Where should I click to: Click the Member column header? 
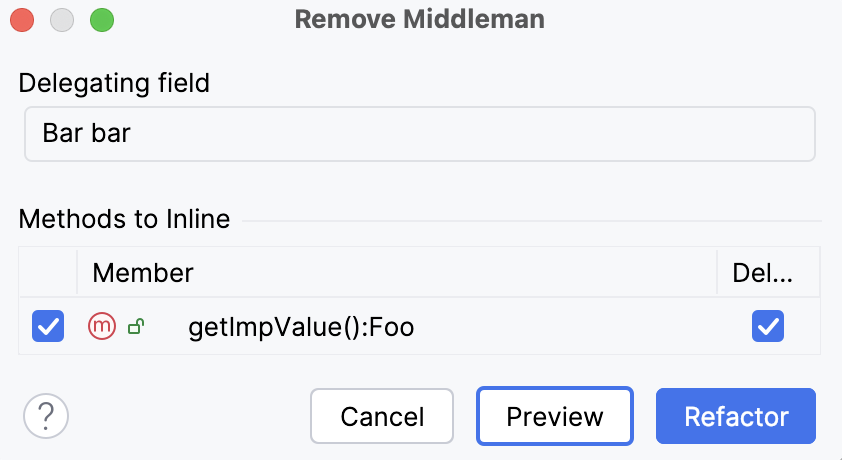[x=143, y=272]
